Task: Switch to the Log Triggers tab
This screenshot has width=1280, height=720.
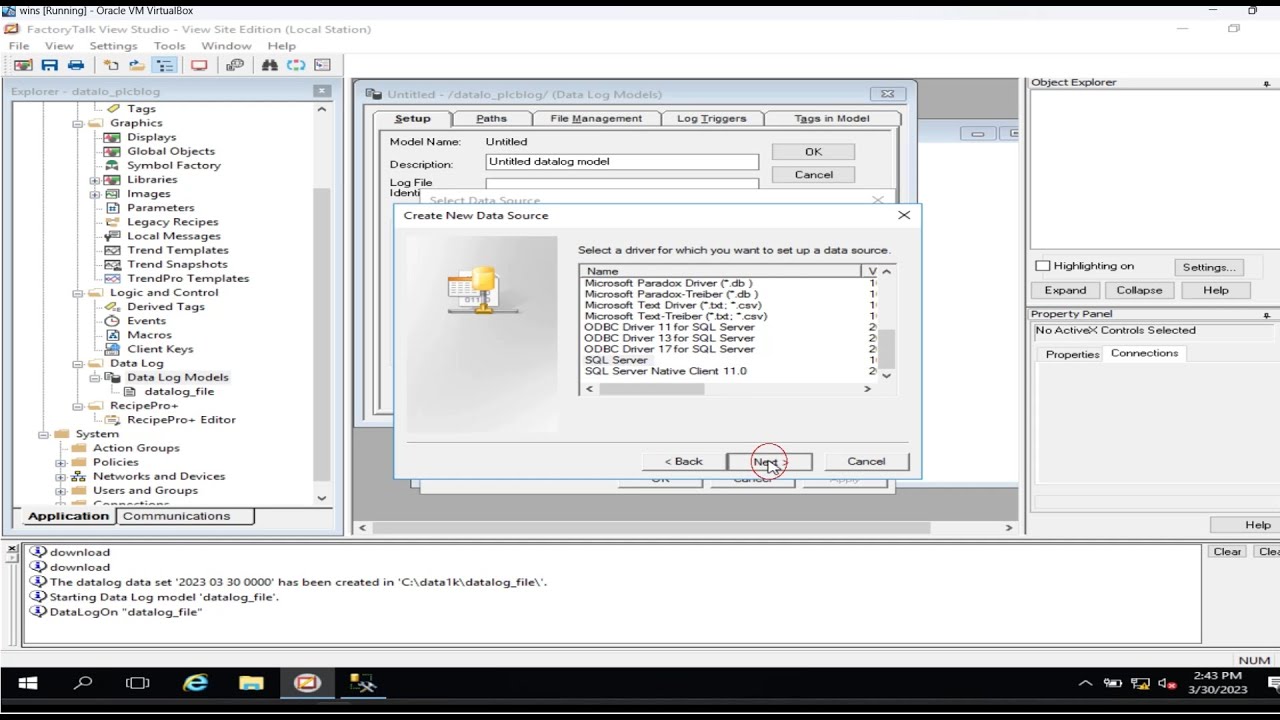Action: coord(711,118)
